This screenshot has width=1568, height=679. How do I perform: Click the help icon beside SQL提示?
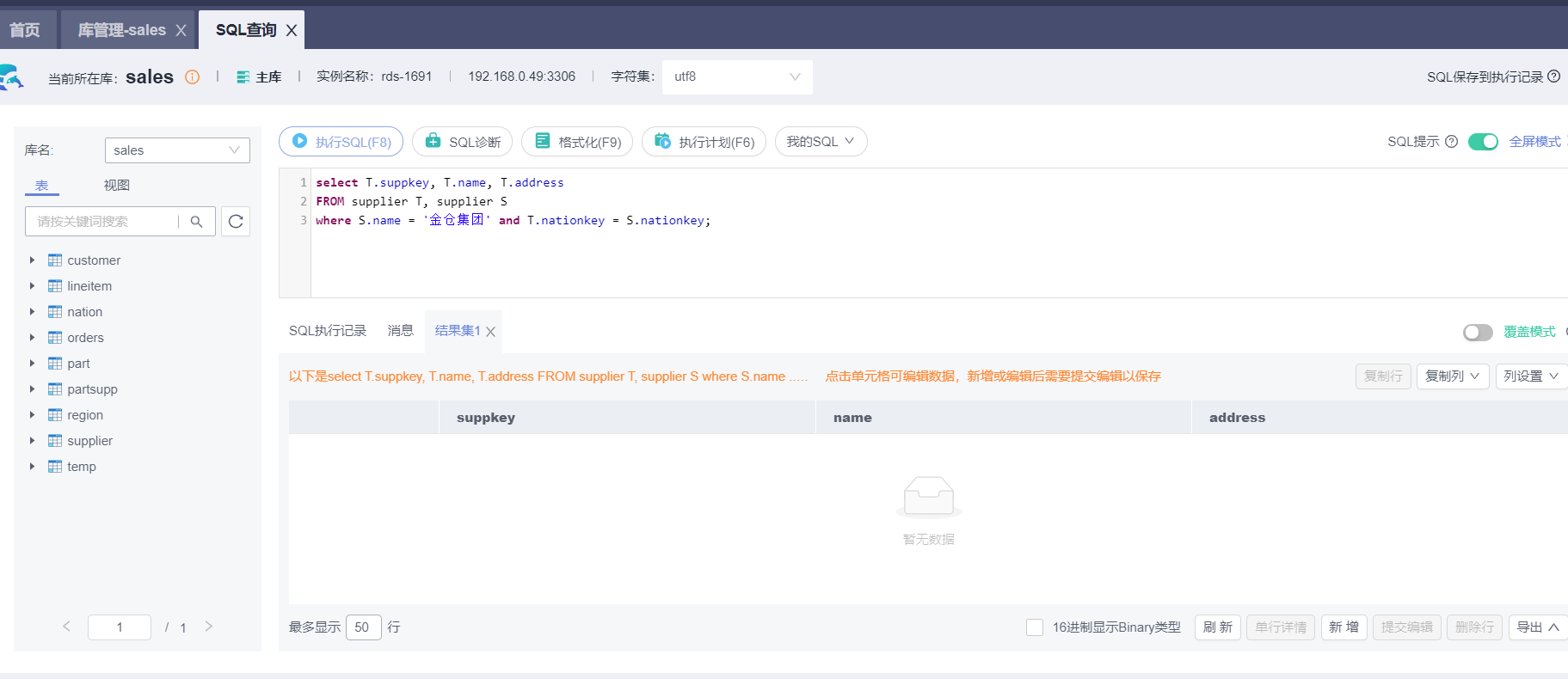[1452, 142]
